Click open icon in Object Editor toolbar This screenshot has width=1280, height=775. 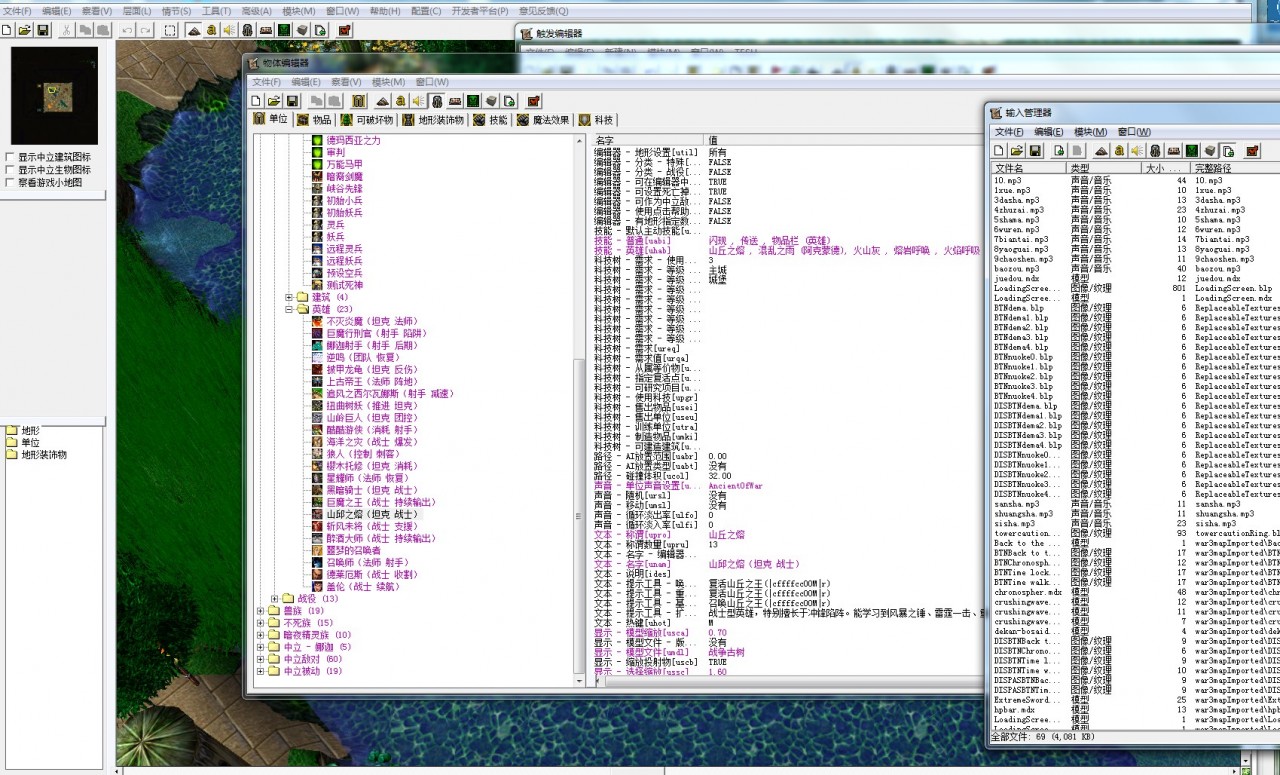click(x=274, y=101)
